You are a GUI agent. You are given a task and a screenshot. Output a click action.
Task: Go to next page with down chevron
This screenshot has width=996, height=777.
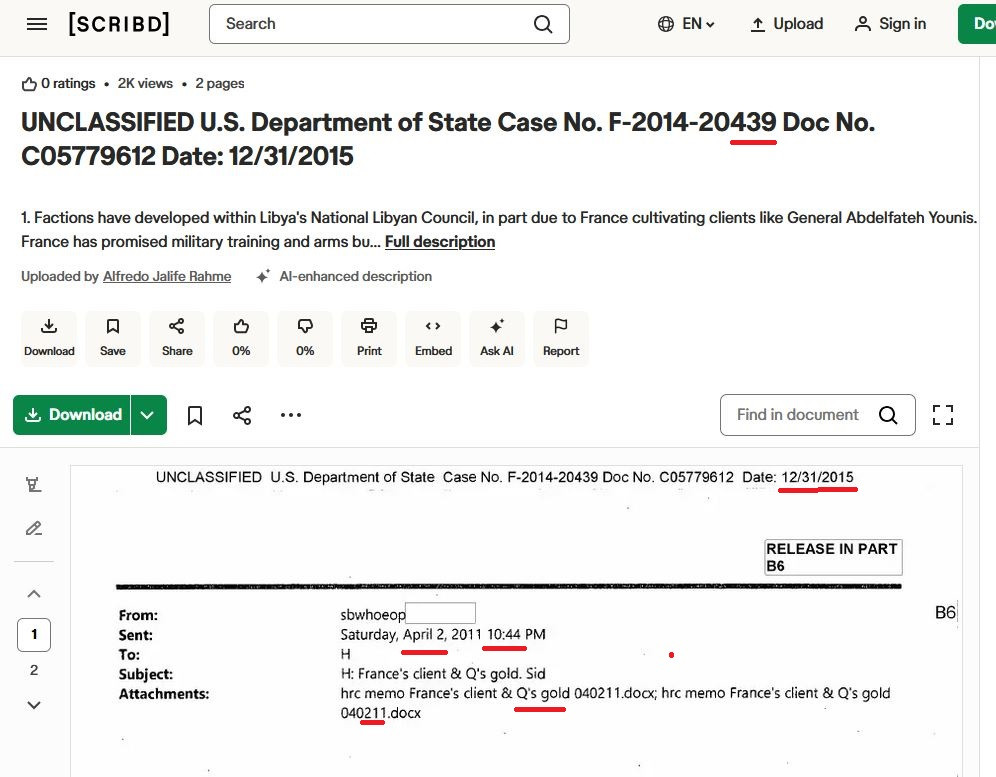click(34, 705)
